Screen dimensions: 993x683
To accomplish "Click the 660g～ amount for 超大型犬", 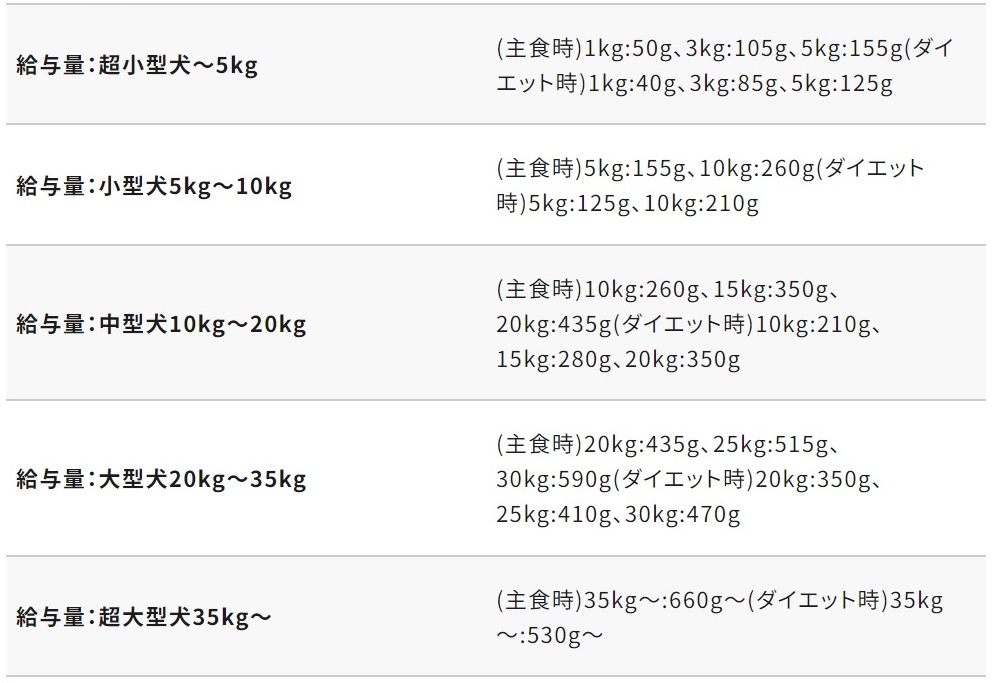I will 701,600.
